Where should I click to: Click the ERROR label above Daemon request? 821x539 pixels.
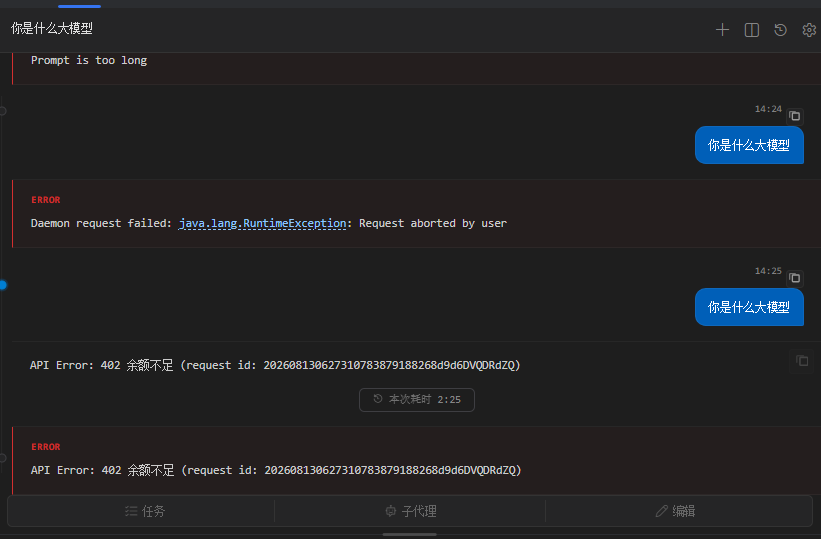coord(46,200)
